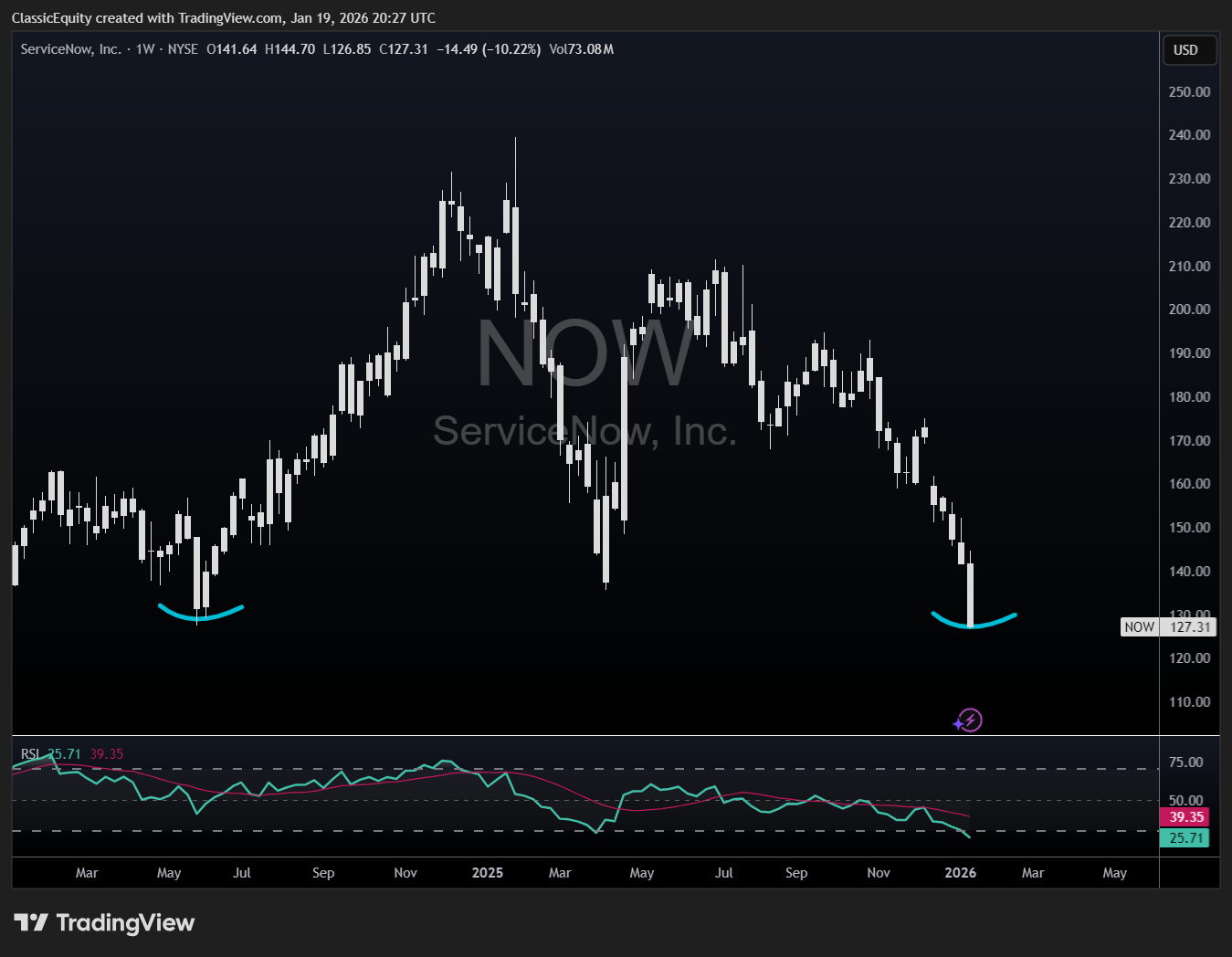This screenshot has width=1232, height=957.
Task: Click the NYSE exchange label
Action: [183, 49]
